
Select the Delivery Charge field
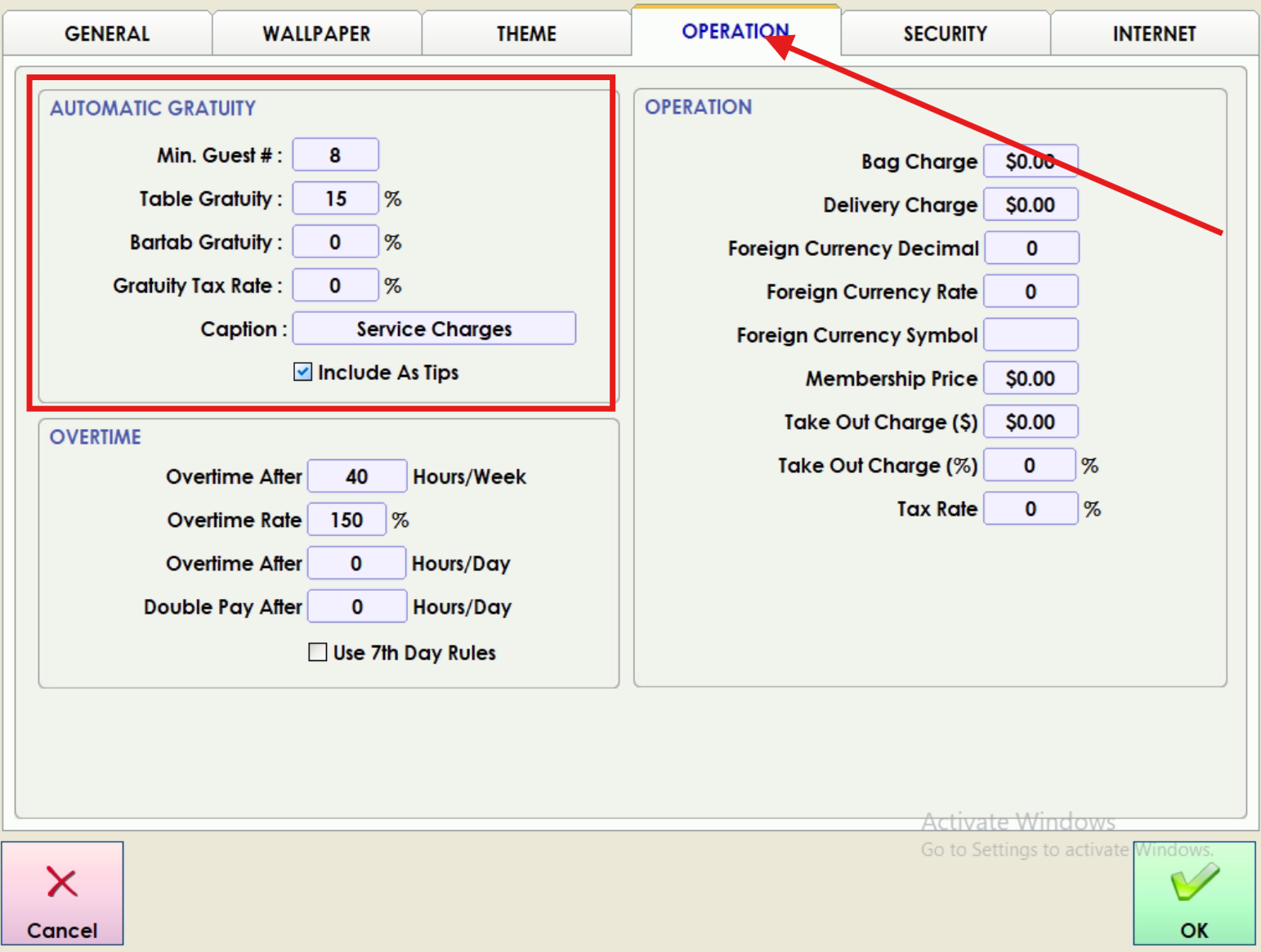pyautogui.click(x=1031, y=204)
